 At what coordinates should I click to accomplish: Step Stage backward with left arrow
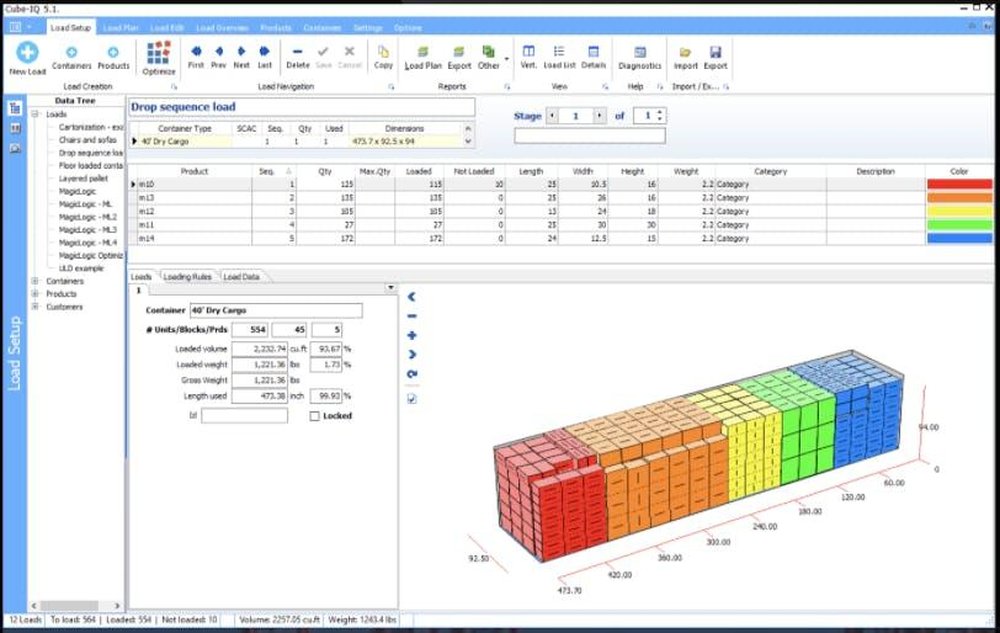point(552,116)
